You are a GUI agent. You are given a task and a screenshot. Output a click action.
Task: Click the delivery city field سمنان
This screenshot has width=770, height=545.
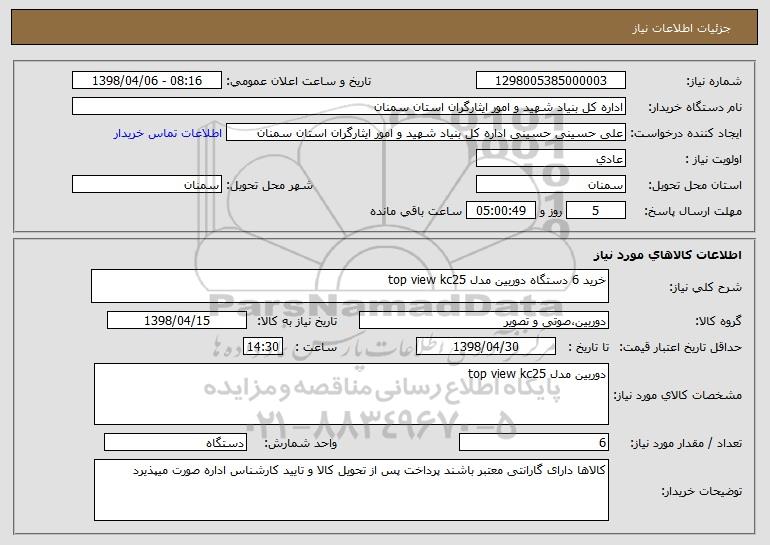click(x=147, y=185)
